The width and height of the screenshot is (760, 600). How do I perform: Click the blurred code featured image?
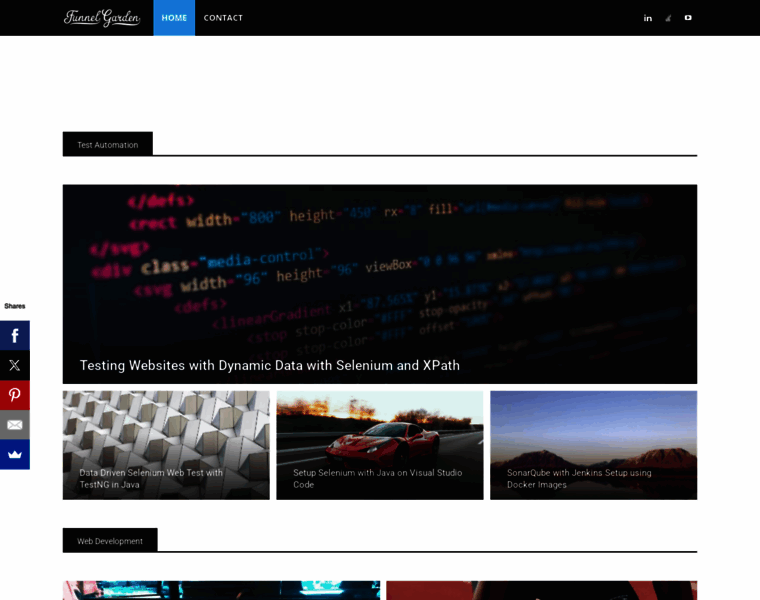[379, 260]
